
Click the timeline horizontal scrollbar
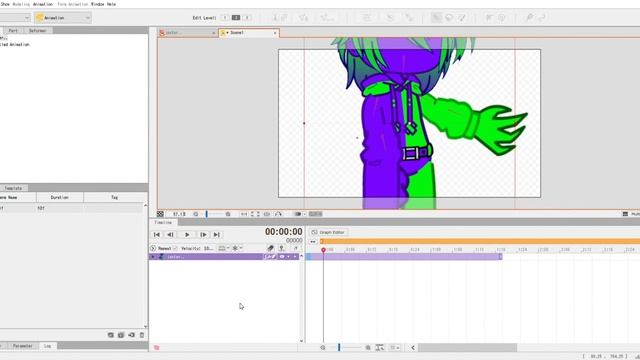pyautogui.click(x=467, y=348)
